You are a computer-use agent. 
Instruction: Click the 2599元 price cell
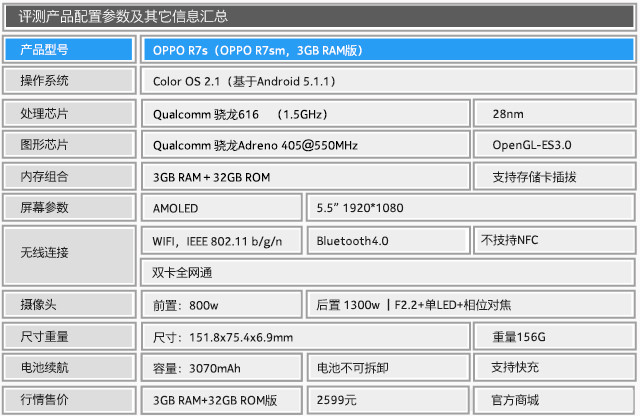[x=388, y=400]
